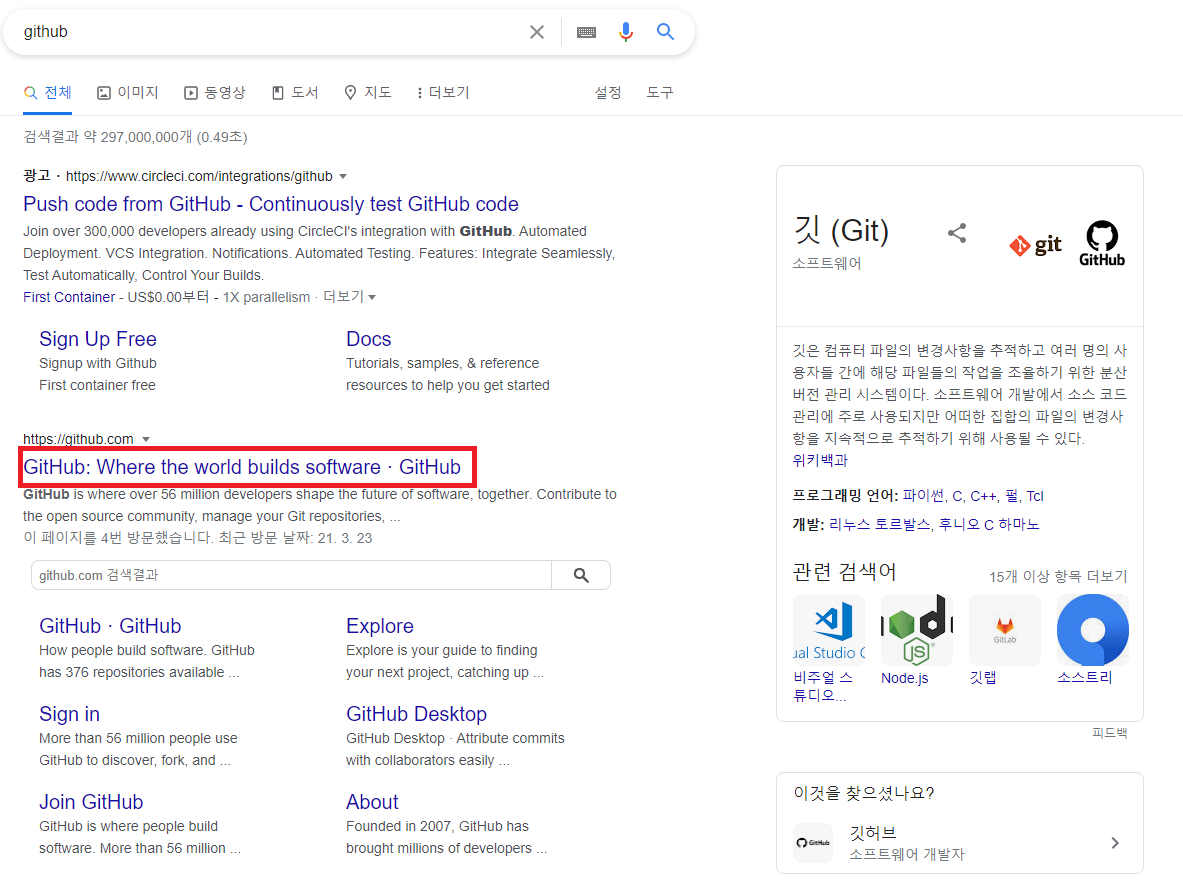Click the github search text field
1183x887 pixels.
click(272, 32)
